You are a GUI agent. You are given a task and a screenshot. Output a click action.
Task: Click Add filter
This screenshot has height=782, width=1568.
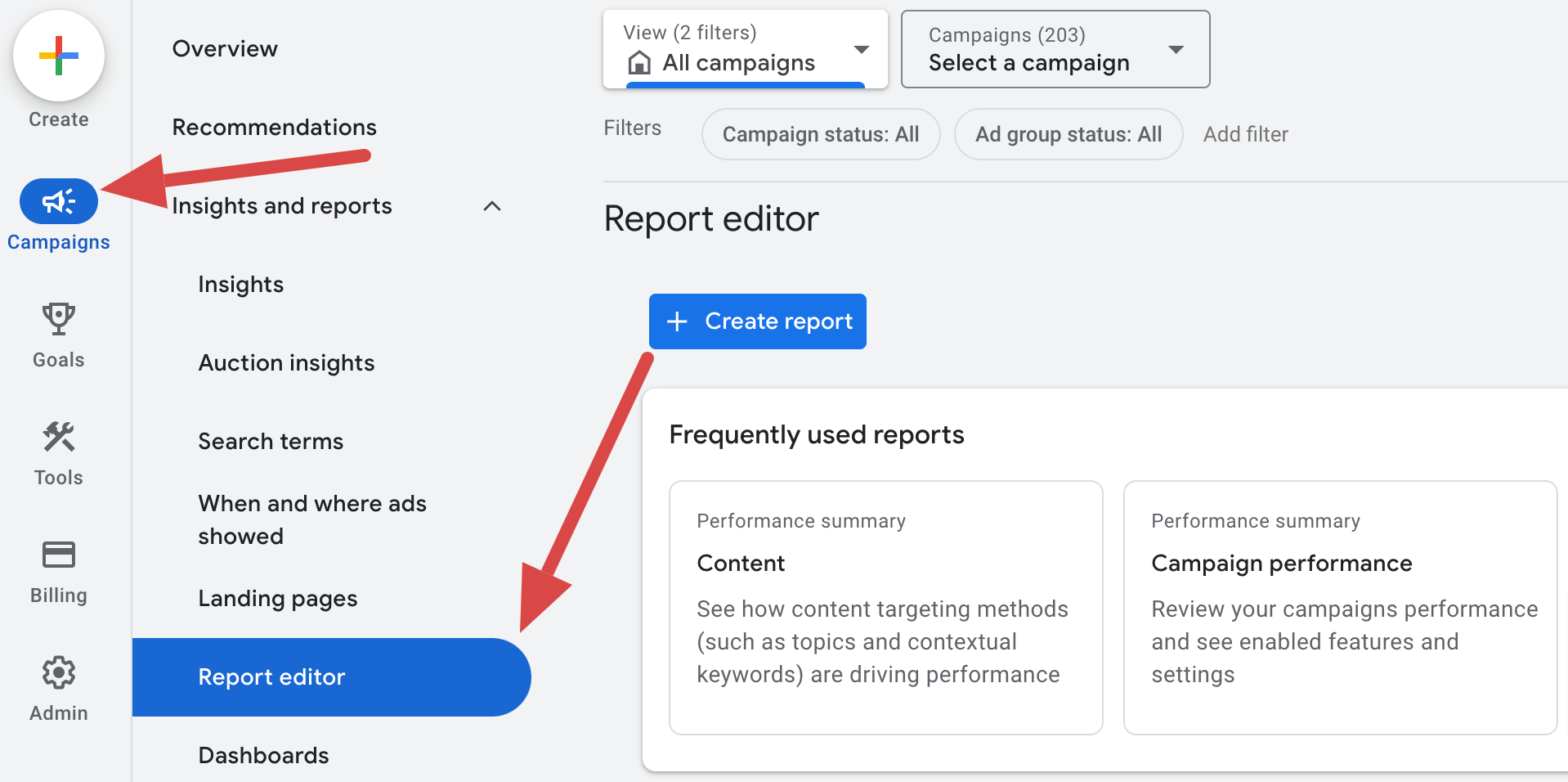tap(1246, 134)
